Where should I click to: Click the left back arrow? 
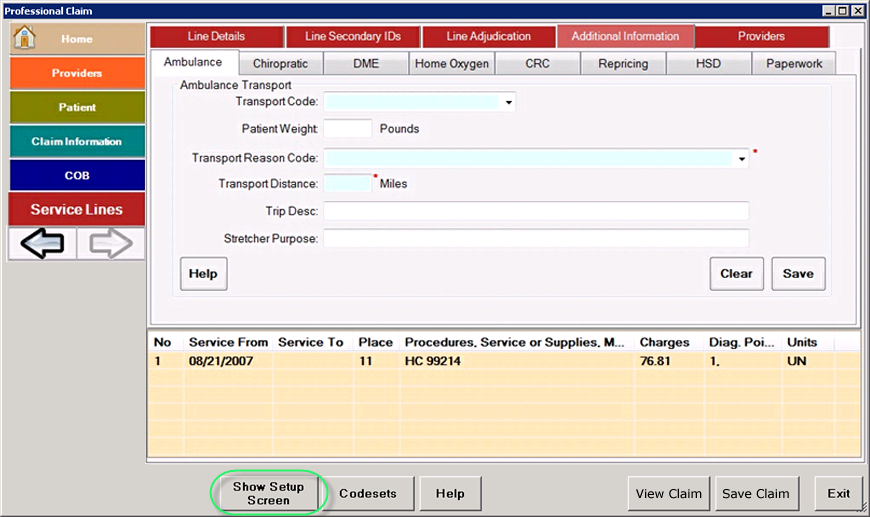tap(42, 244)
